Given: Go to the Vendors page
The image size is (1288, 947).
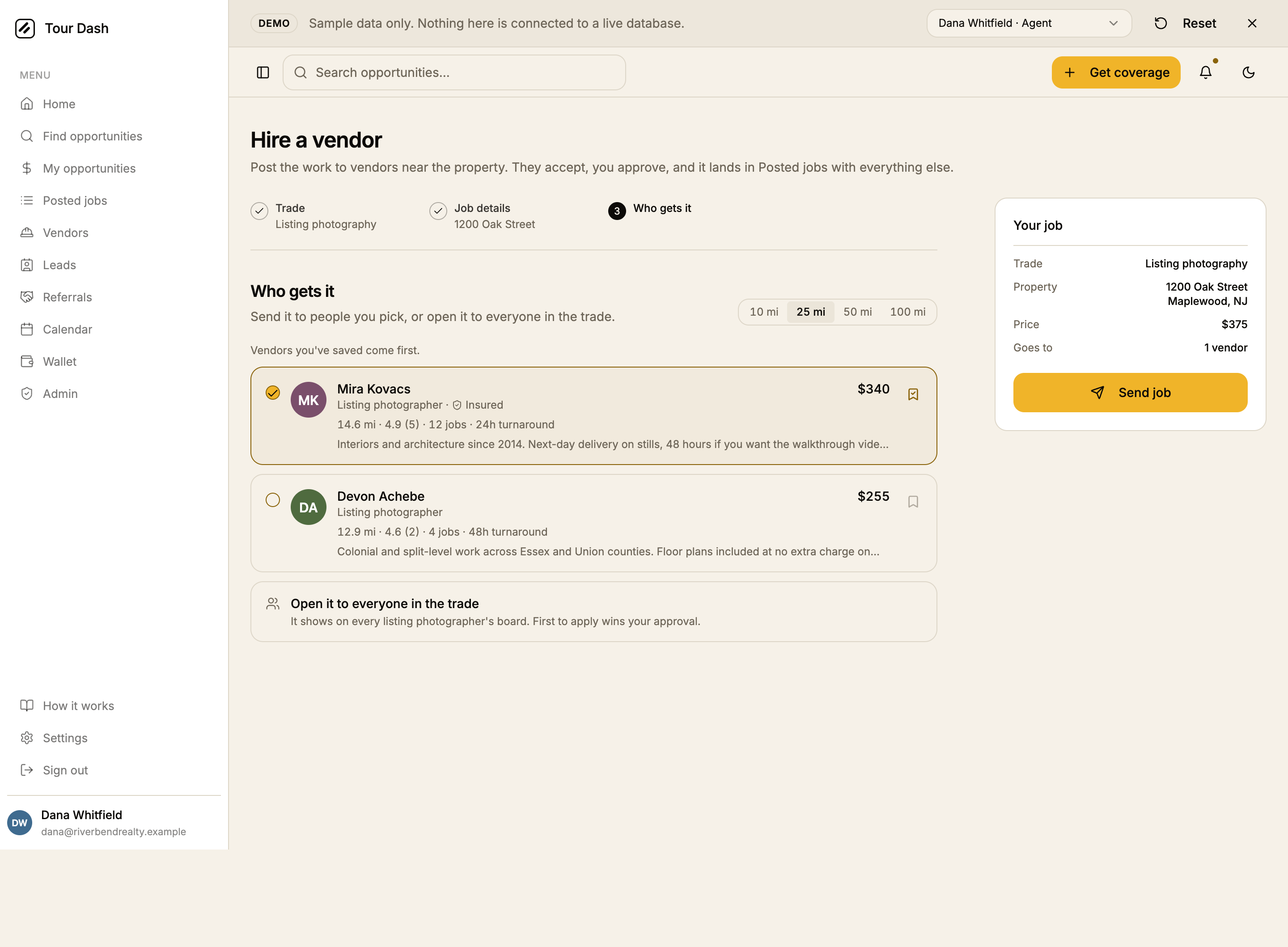Looking at the screenshot, I should pos(114,233).
